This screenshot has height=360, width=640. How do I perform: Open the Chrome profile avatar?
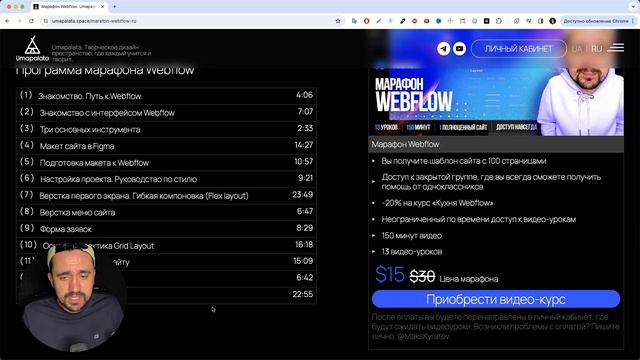tap(553, 21)
